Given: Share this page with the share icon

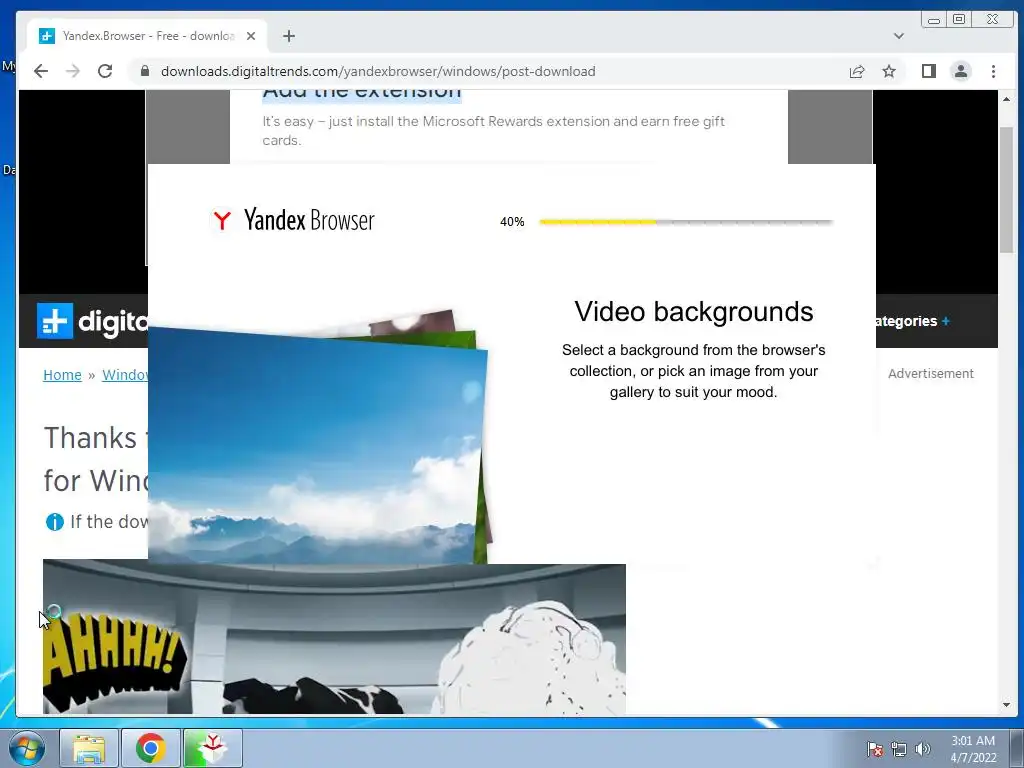Looking at the screenshot, I should (x=857, y=71).
